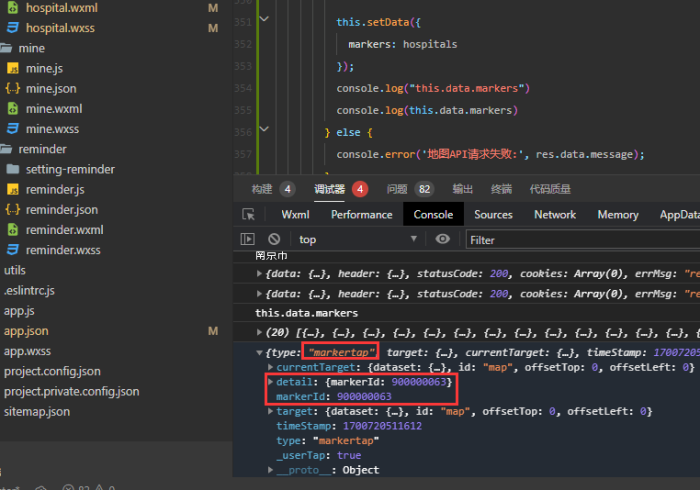
Task: Open hospital.wxss in the file tree
Action: pyautogui.click(x=60, y=28)
